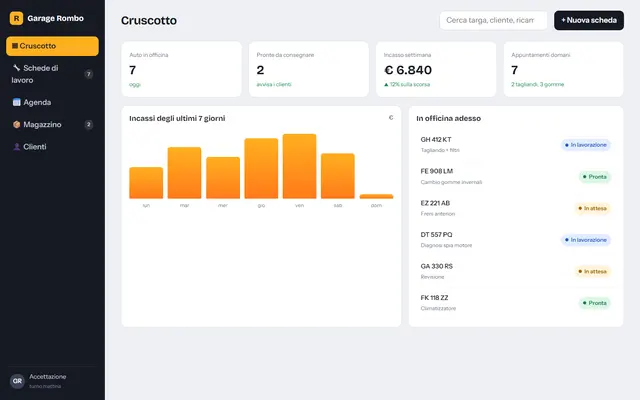Click the Agenda calendar icon
Image resolution: width=640 pixels, height=400 pixels.
pyautogui.click(x=17, y=102)
